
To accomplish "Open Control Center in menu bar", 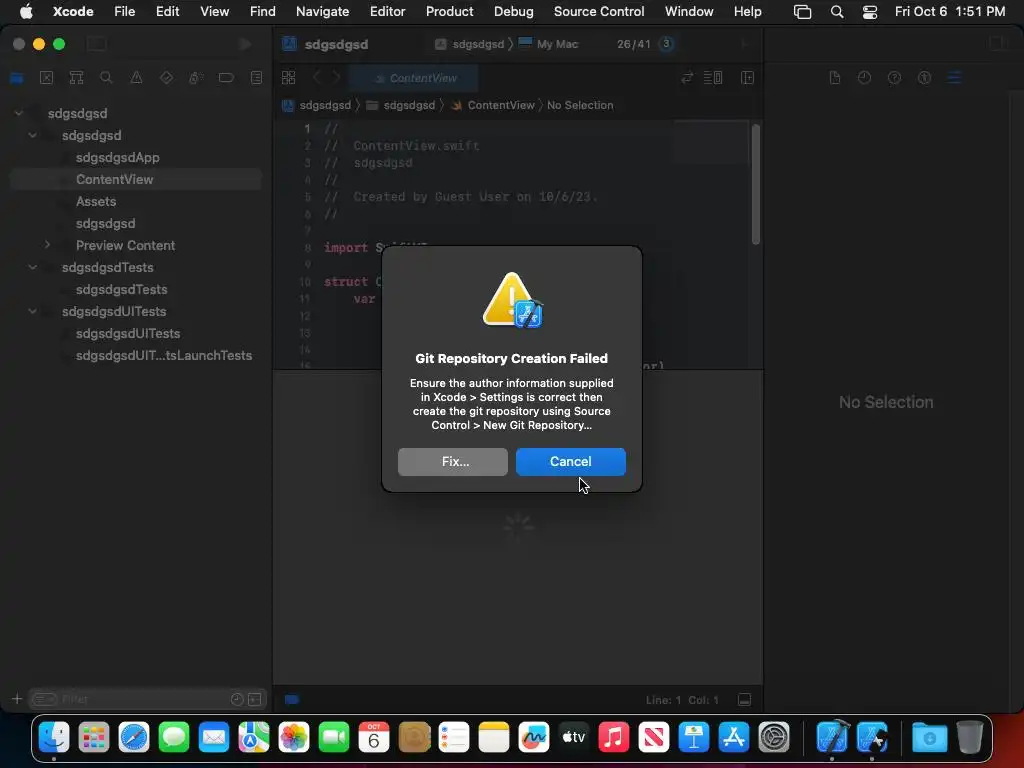I will 869,11.
